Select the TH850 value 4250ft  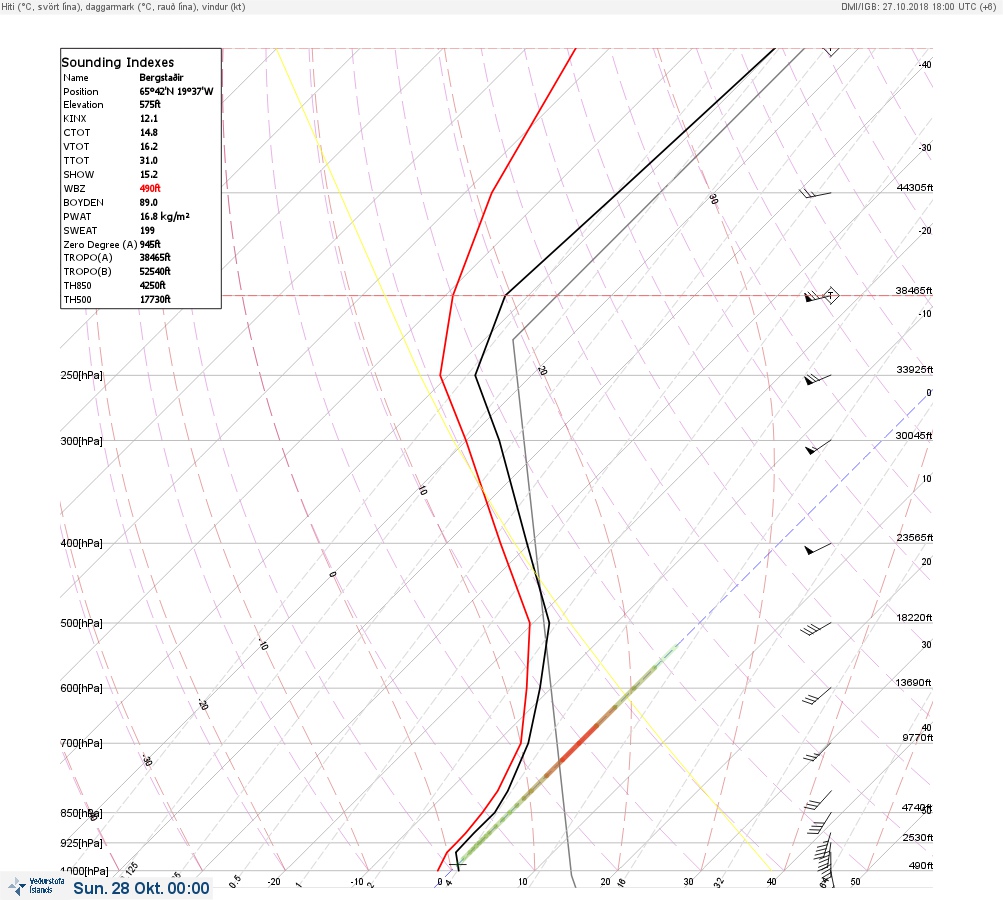point(152,285)
